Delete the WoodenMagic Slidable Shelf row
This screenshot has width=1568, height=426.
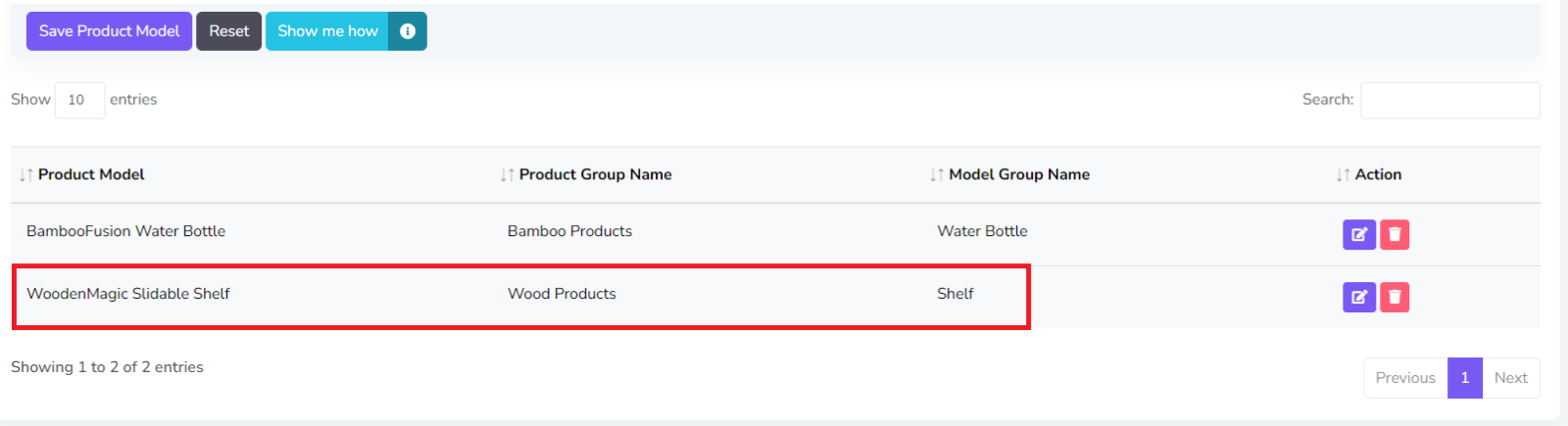(x=1395, y=297)
